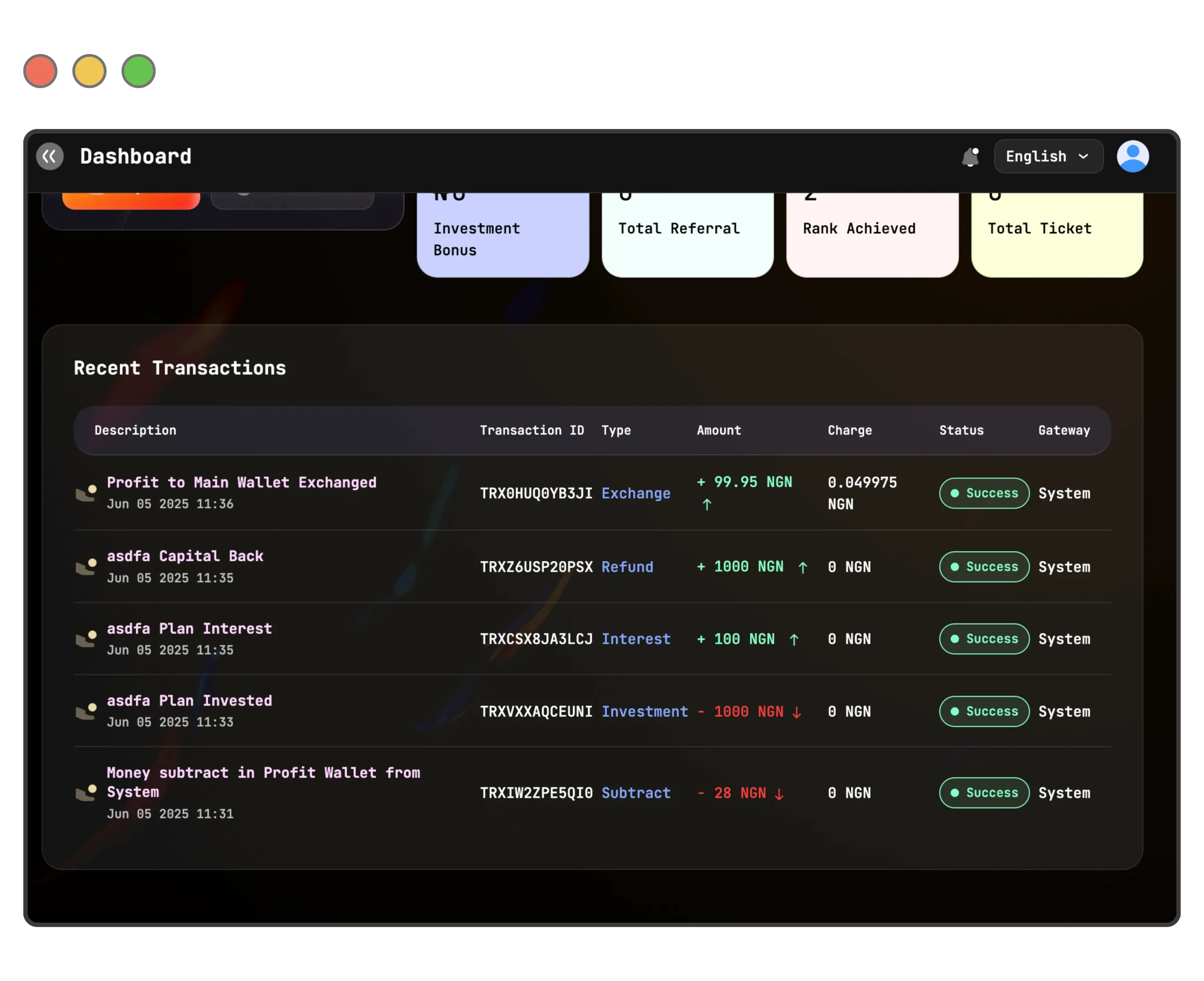Click icon beside asdfa Plan Invested row
Screen dimensions: 1204x981
click(x=87, y=712)
